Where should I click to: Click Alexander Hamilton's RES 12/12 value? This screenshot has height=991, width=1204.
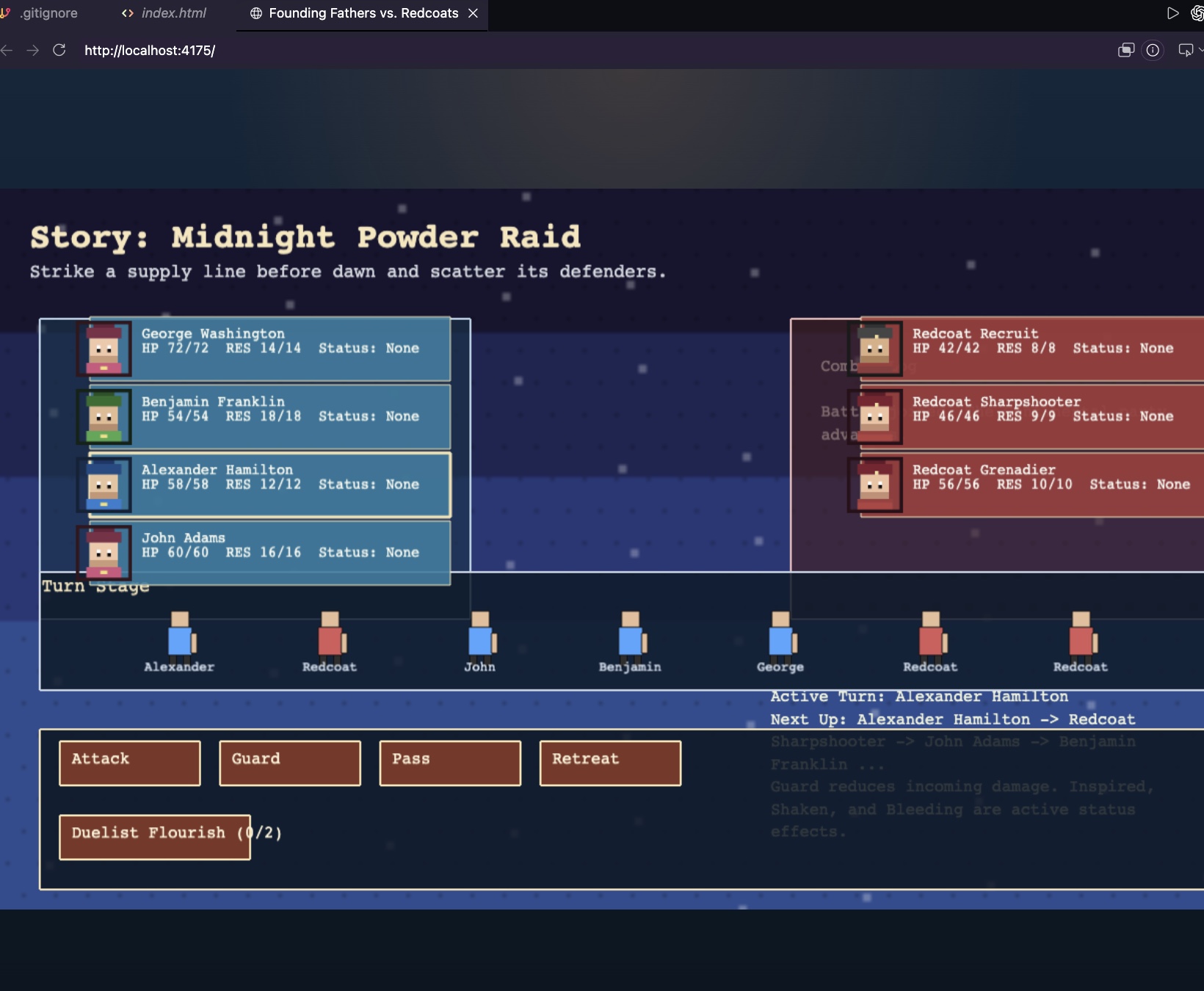point(264,484)
